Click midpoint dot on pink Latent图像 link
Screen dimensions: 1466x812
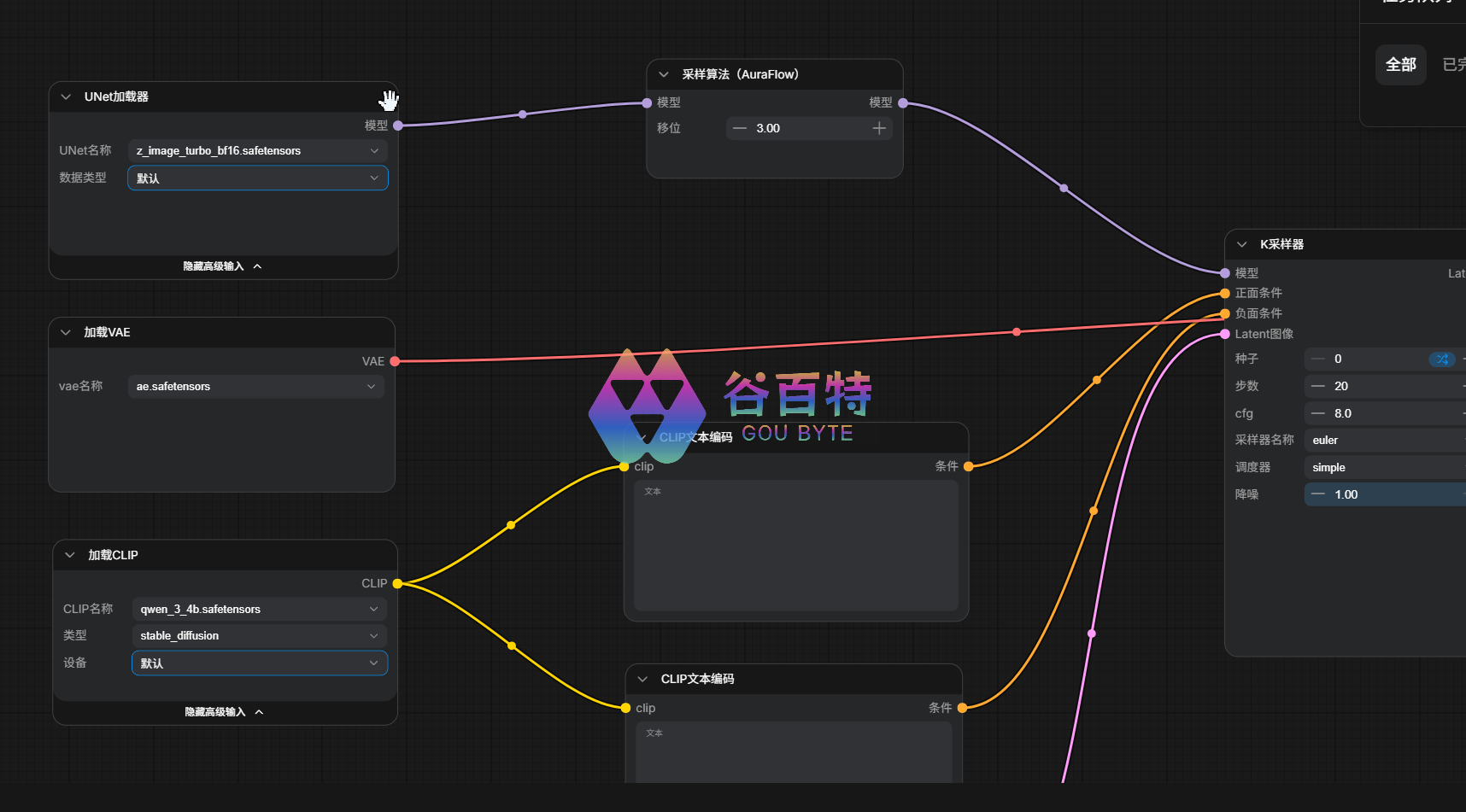[x=1092, y=634]
